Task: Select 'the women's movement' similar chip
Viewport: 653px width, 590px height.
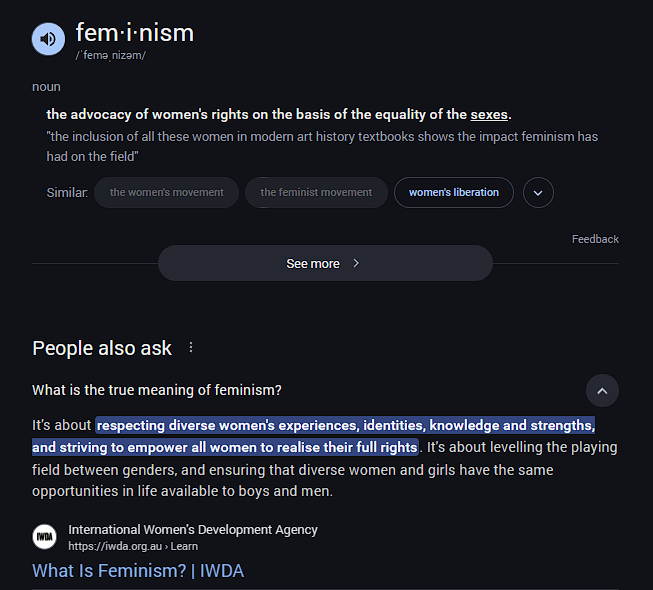Action: [x=167, y=192]
